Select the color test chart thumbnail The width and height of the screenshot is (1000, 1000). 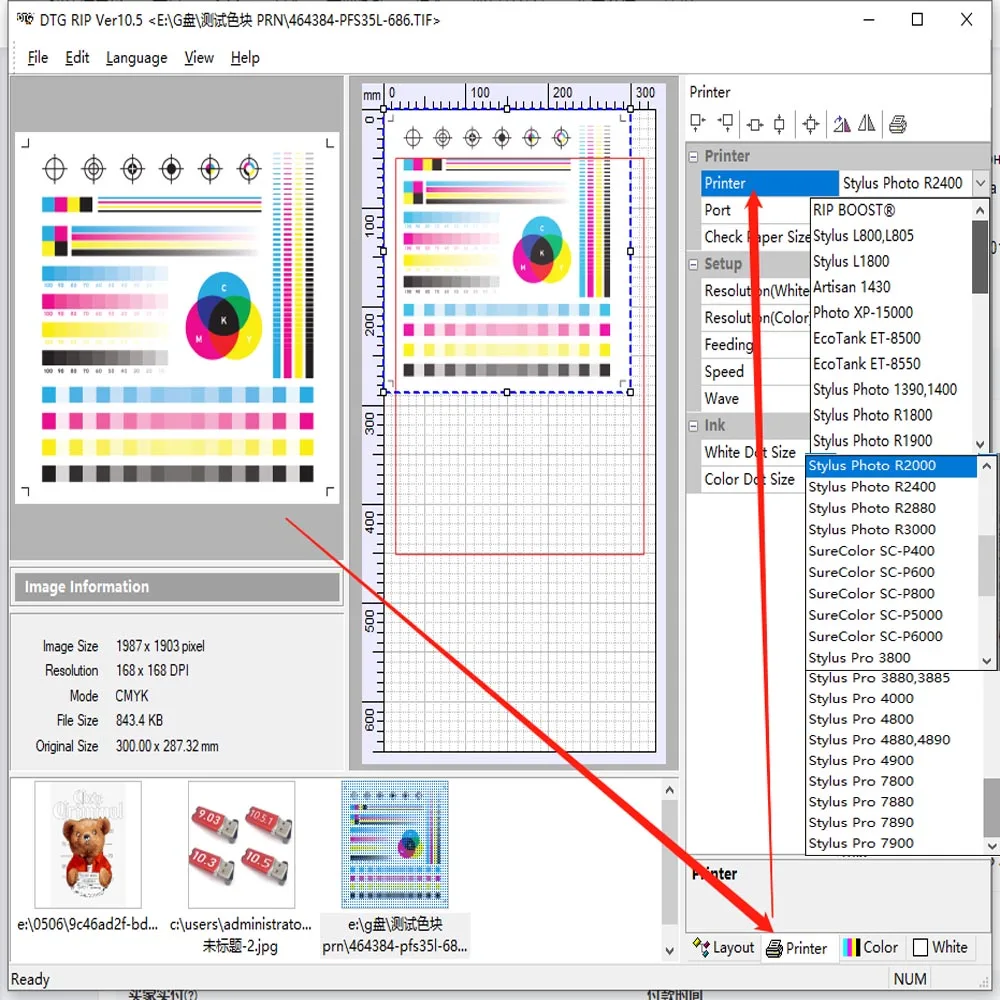coord(395,844)
